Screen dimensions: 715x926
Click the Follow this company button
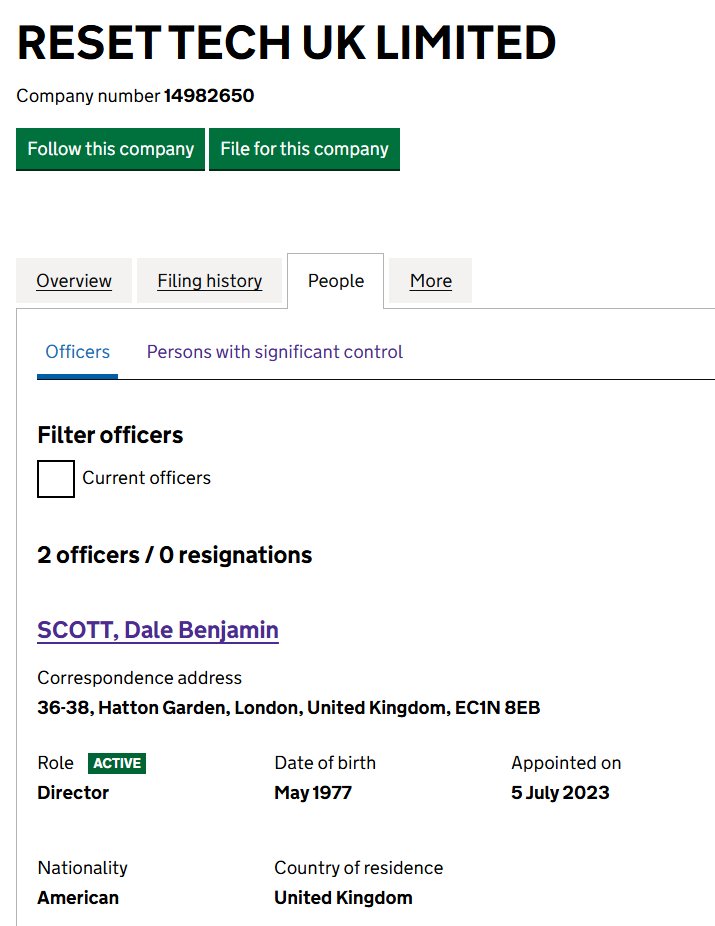110,149
